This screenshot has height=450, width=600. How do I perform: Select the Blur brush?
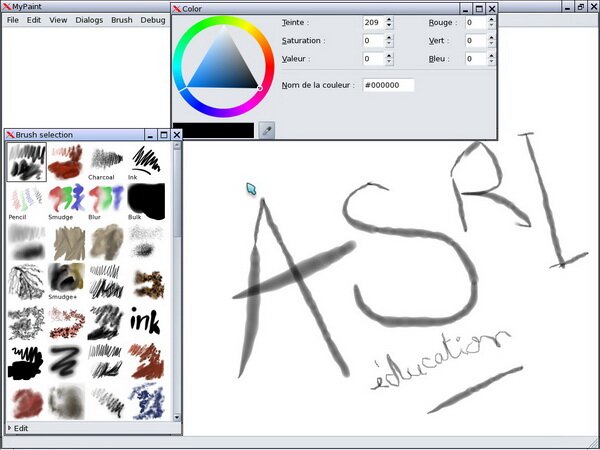[106, 201]
